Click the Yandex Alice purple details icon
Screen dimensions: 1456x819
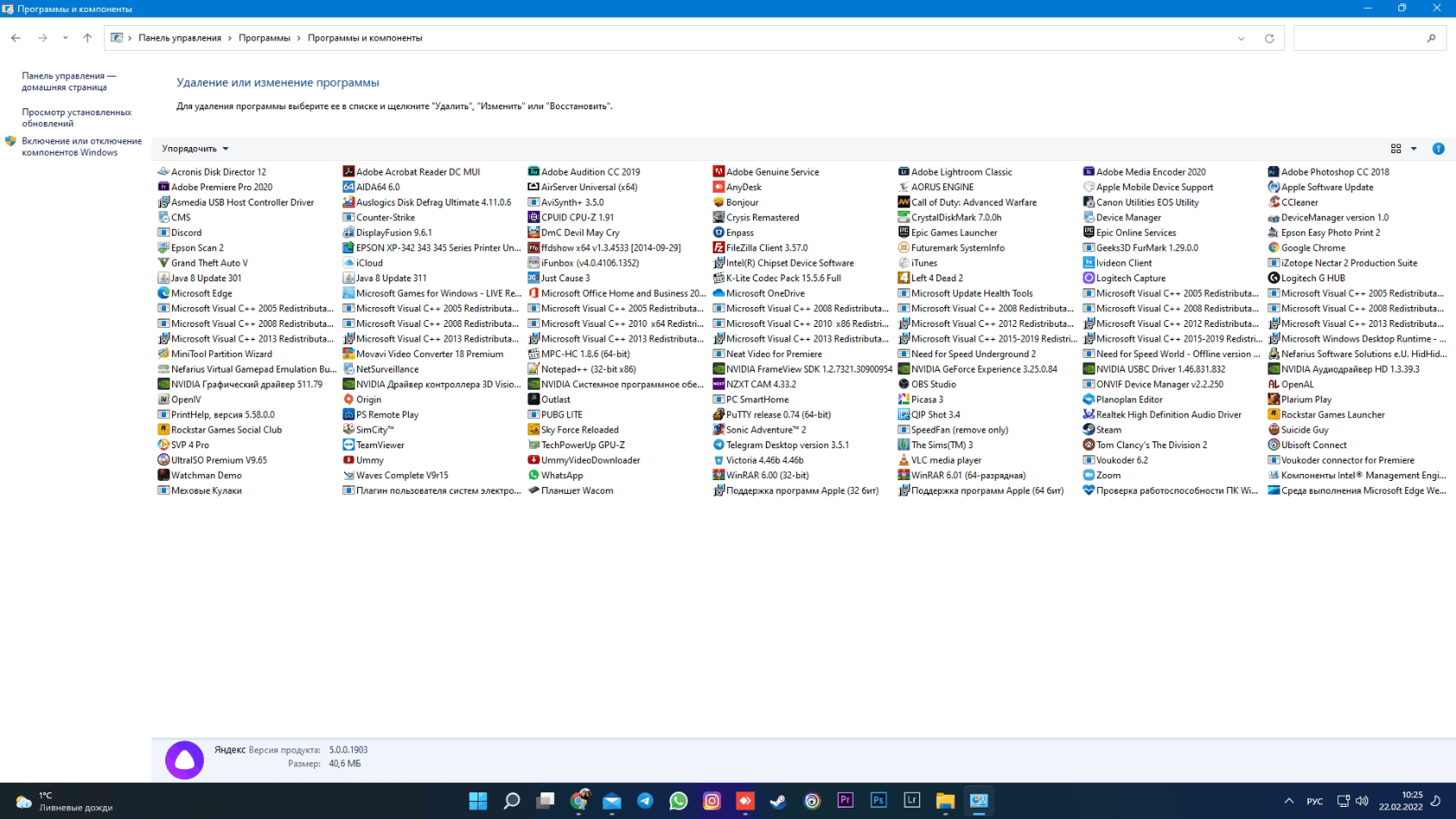point(184,760)
